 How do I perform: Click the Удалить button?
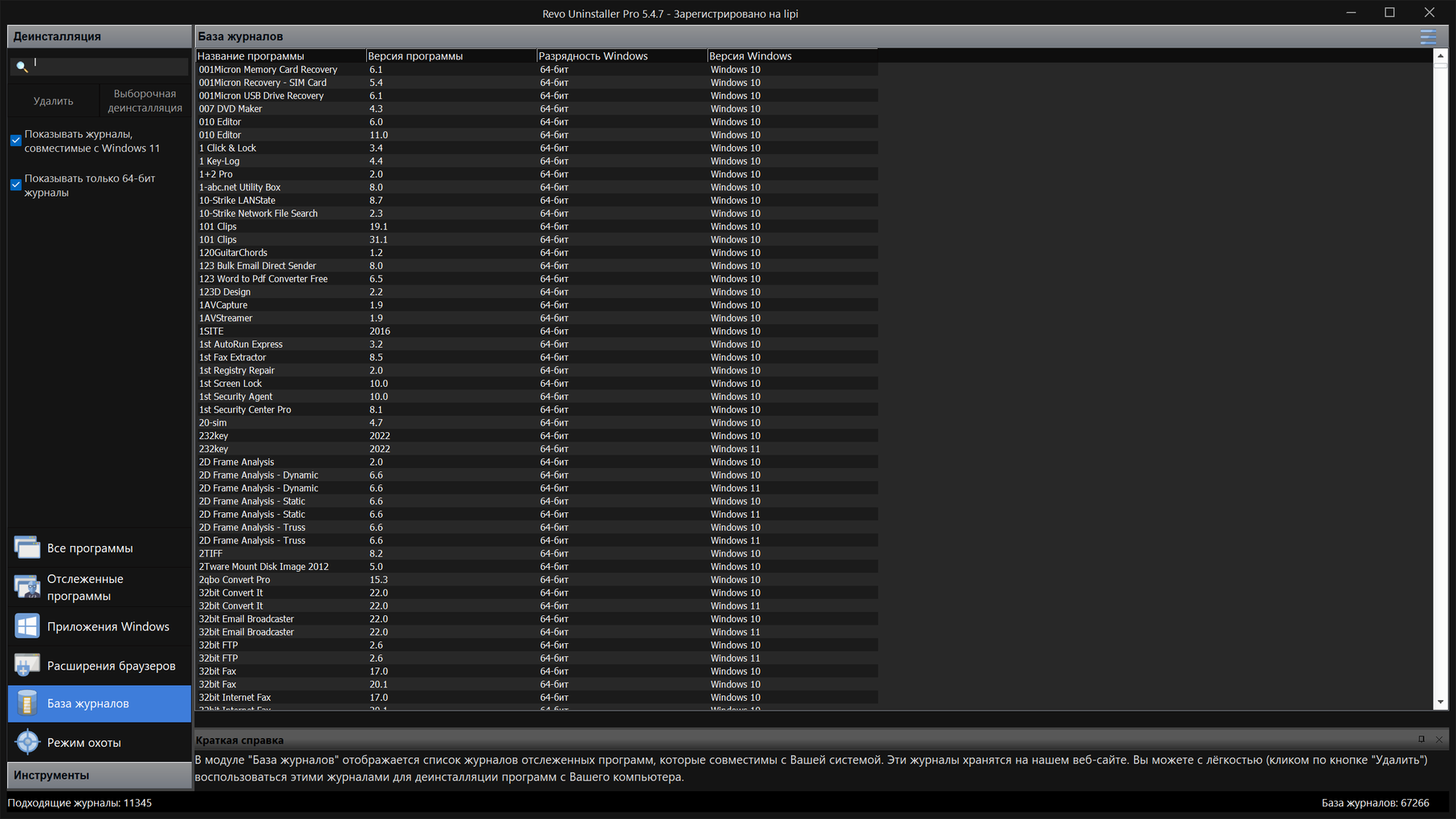coord(53,101)
